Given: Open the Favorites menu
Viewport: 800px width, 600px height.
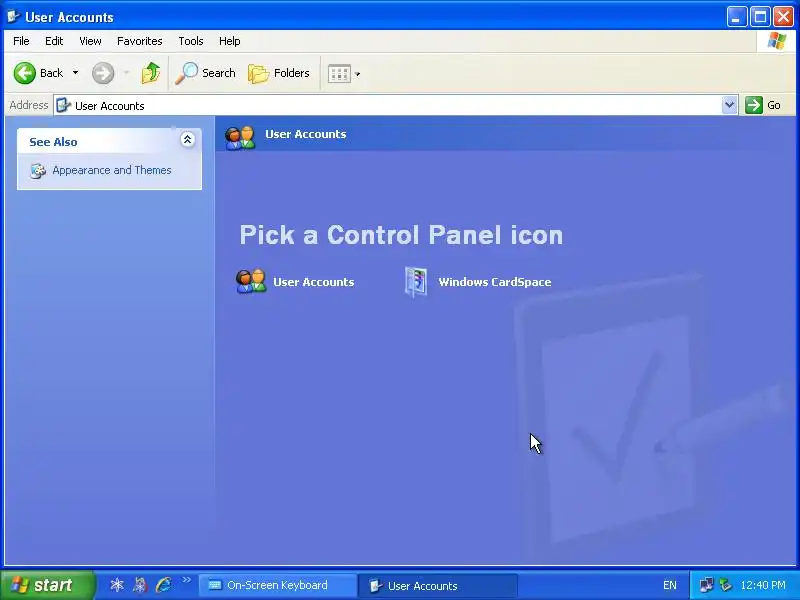Looking at the screenshot, I should point(139,41).
